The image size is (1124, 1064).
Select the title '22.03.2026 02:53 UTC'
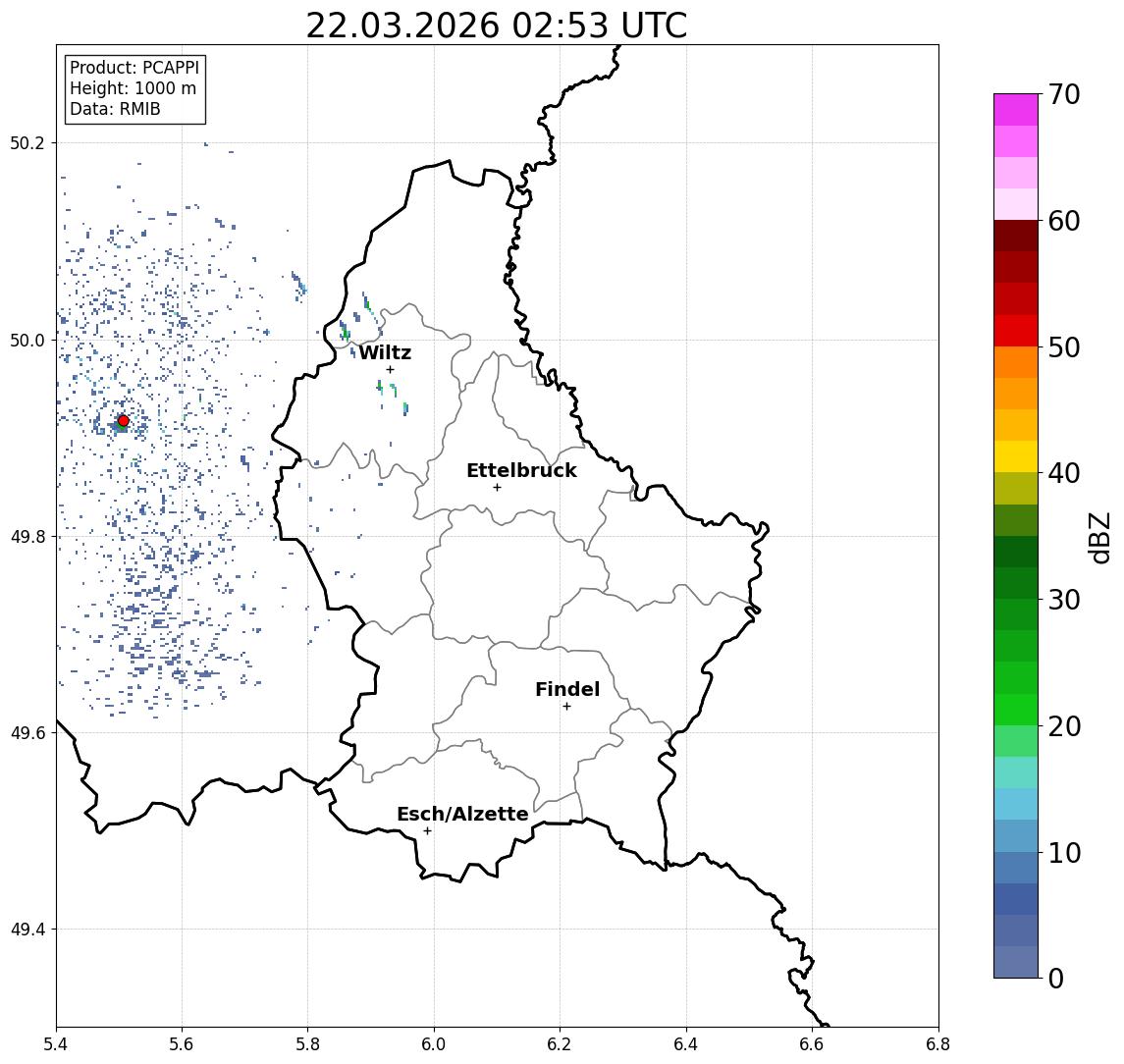497,26
